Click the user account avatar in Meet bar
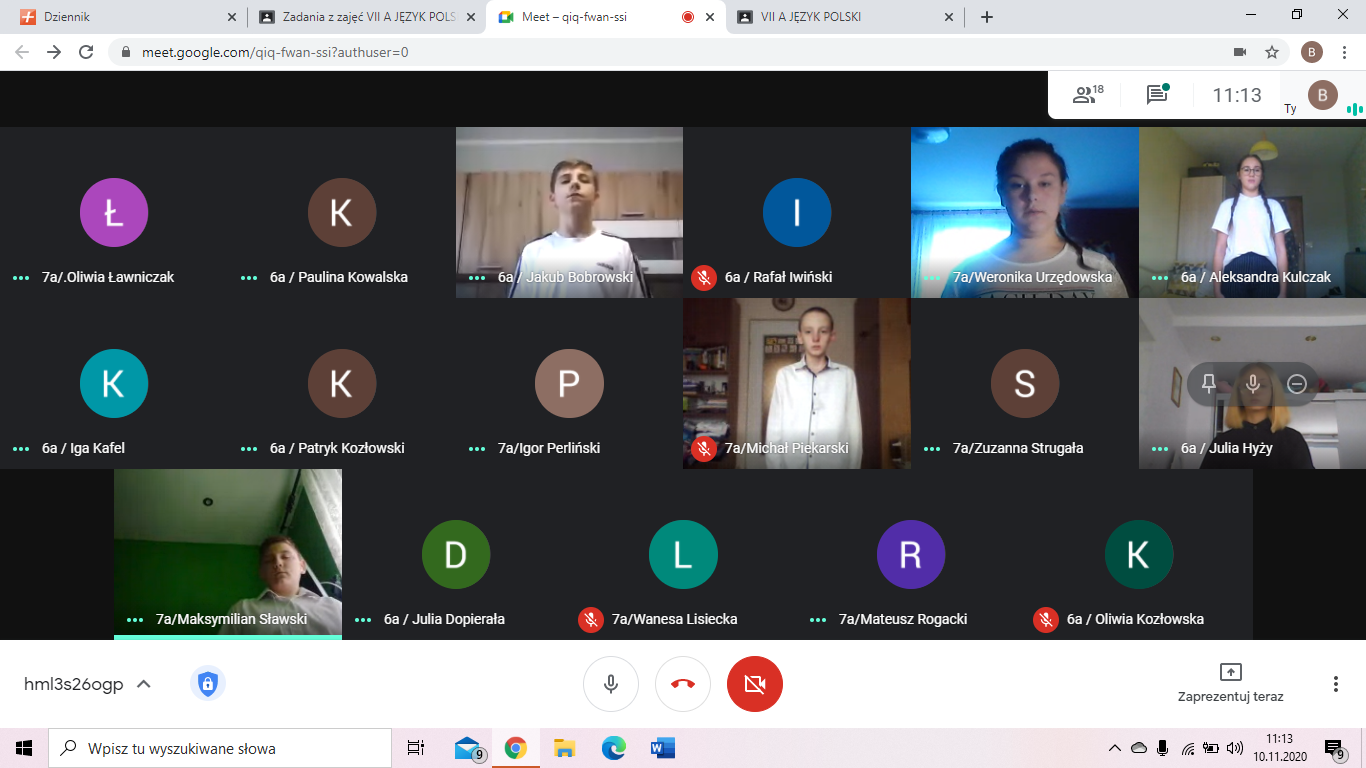This screenshot has width=1366, height=768. (1322, 95)
